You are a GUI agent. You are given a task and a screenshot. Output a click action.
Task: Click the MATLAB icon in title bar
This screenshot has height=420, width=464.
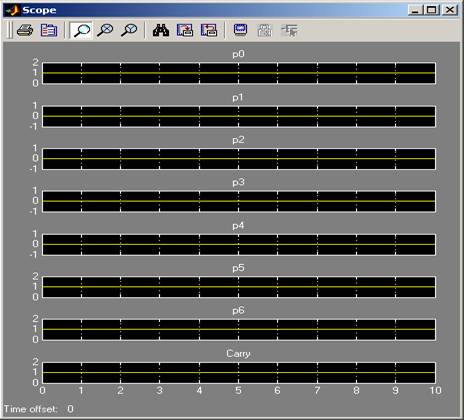pyautogui.click(x=13, y=10)
